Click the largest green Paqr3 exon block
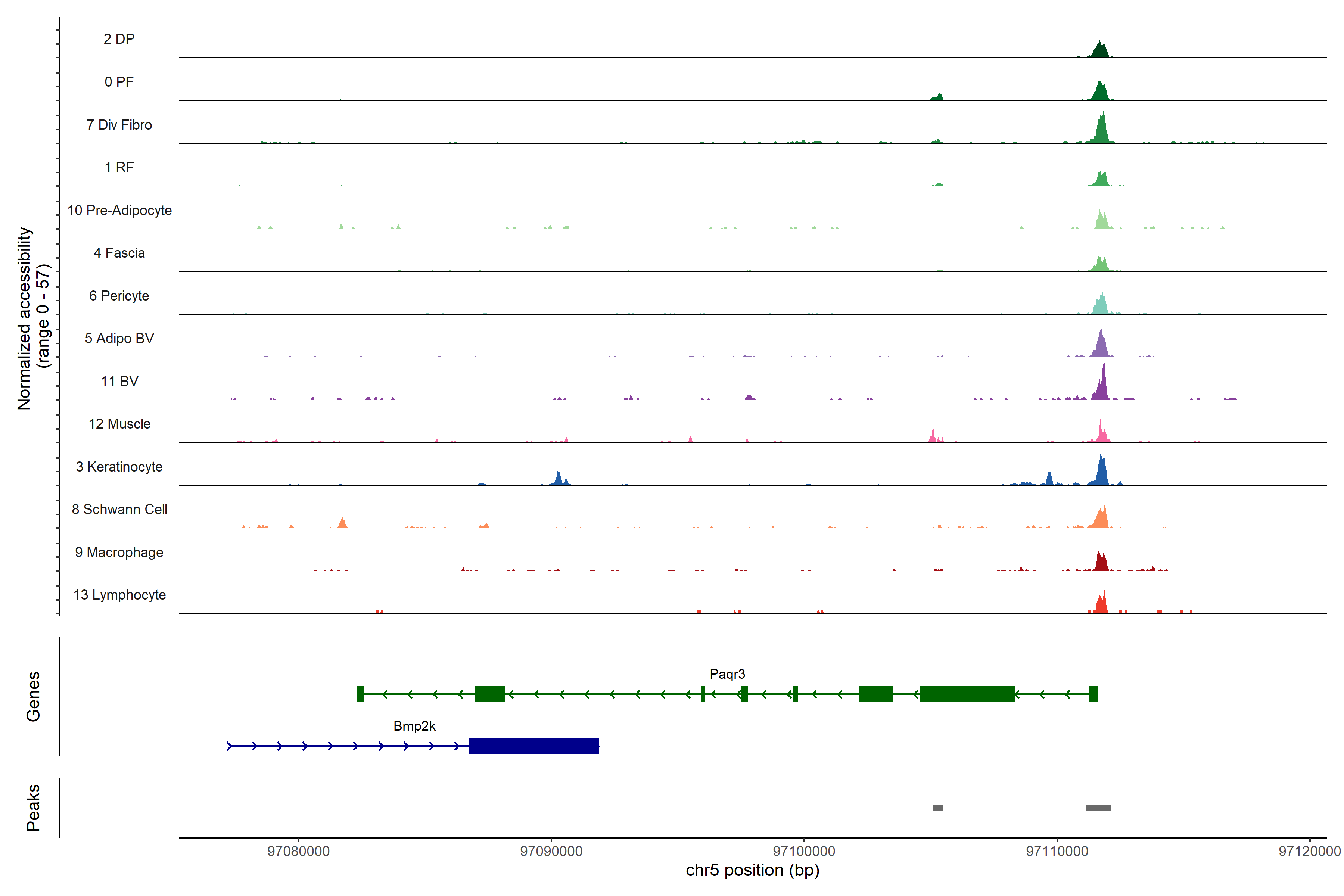 pyautogui.click(x=967, y=694)
